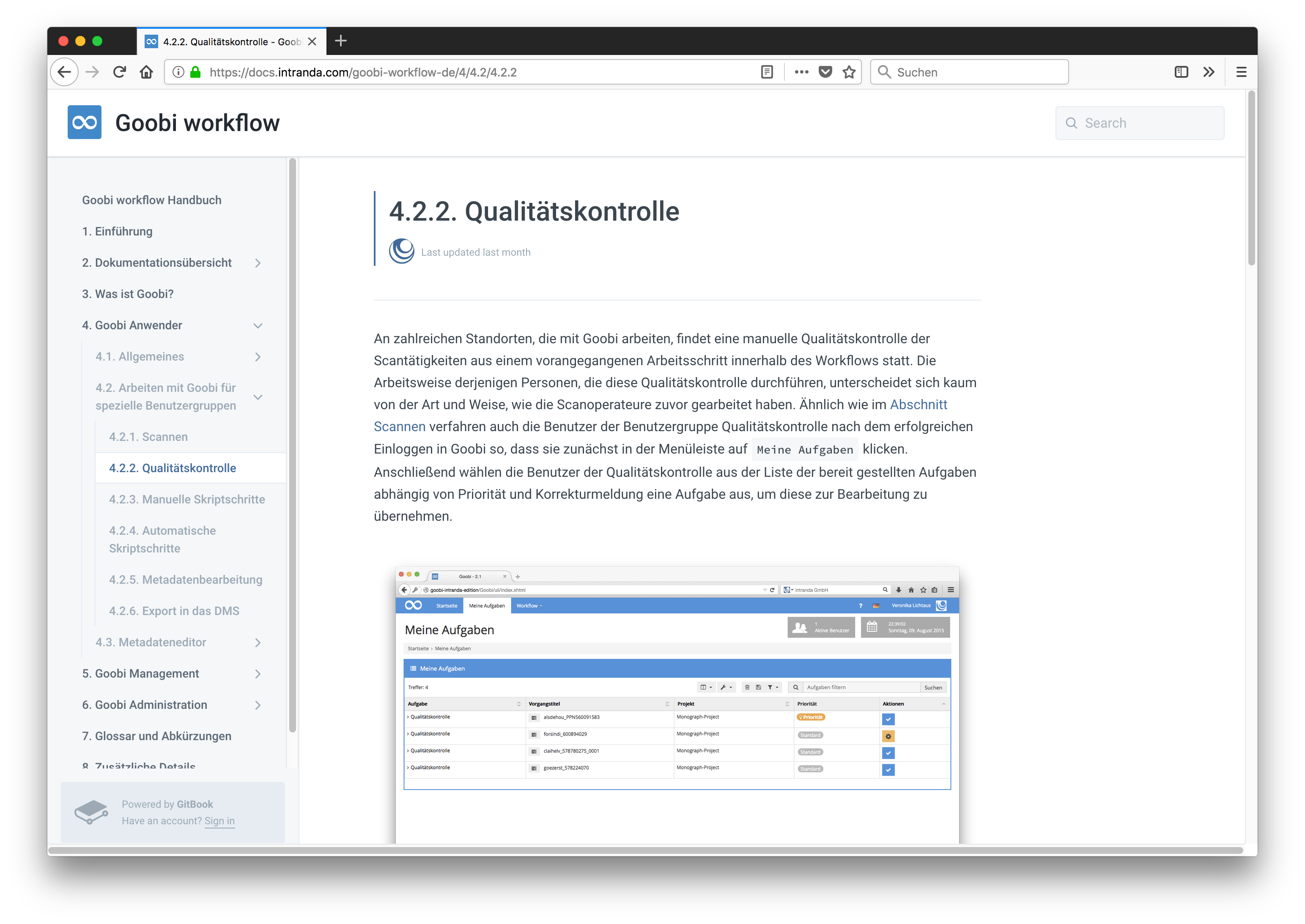This screenshot has height=924, width=1305.
Task: Open 4.3. Metadateneditor section
Action: (151, 642)
